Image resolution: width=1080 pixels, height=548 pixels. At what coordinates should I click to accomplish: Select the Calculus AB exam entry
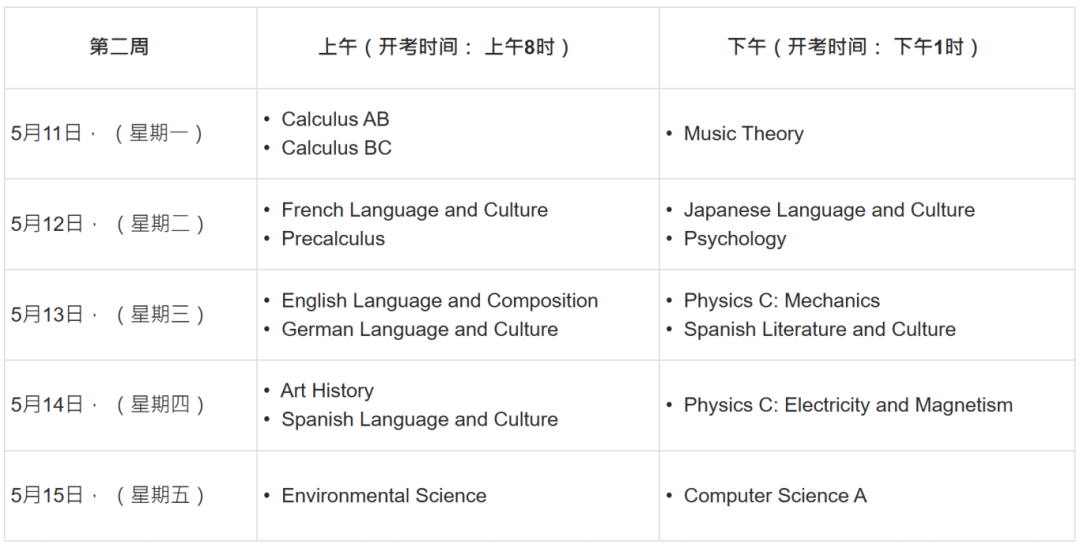point(335,119)
